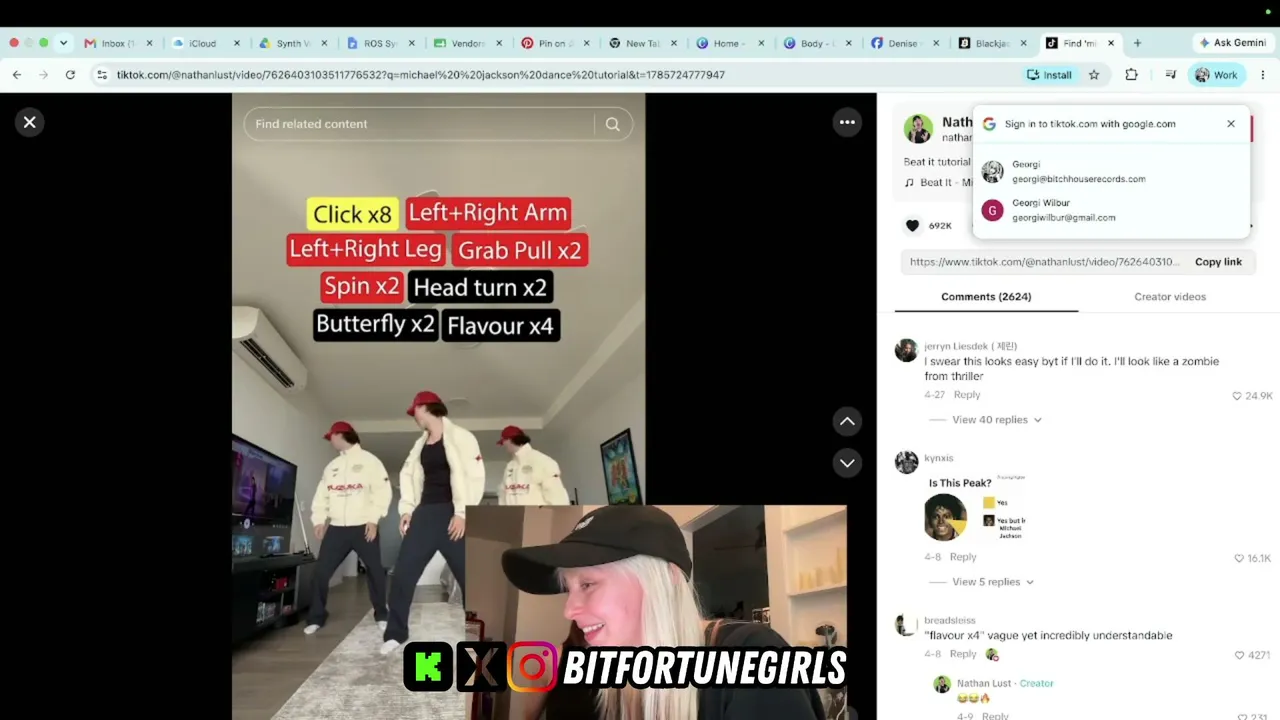This screenshot has height=720, width=1280.
Task: Open a new browser tab
Action: 1137,43
